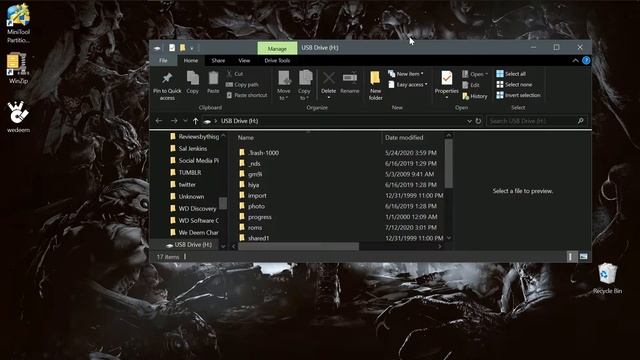Refresh the current folder
The height and width of the screenshot is (360, 640).
[478, 121]
